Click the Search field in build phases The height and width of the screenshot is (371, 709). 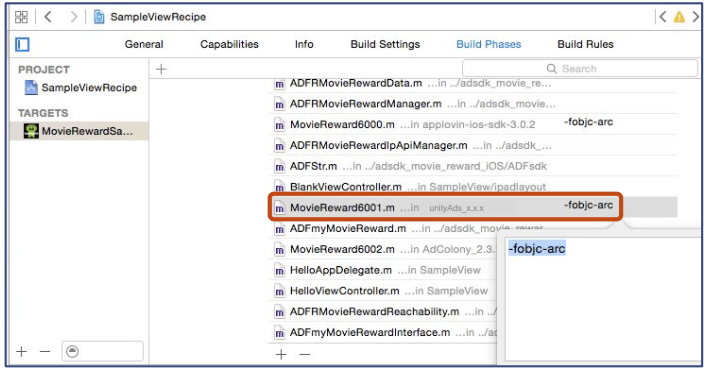tap(580, 69)
